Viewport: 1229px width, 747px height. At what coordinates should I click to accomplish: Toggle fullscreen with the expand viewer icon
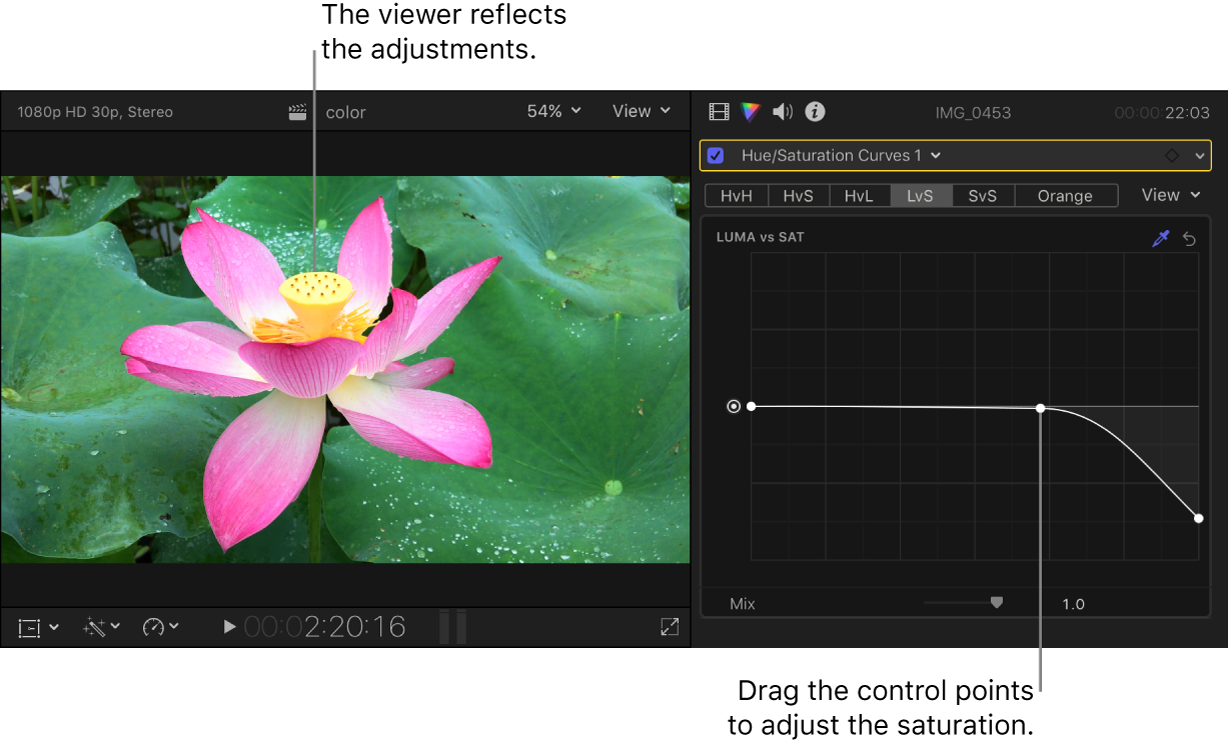coord(669,627)
